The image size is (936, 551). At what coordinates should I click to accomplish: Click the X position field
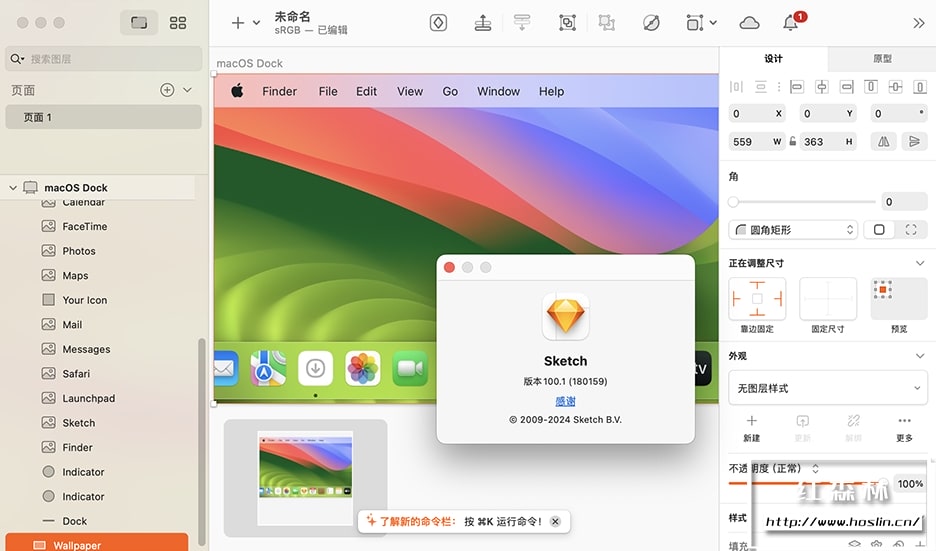[x=757, y=113]
